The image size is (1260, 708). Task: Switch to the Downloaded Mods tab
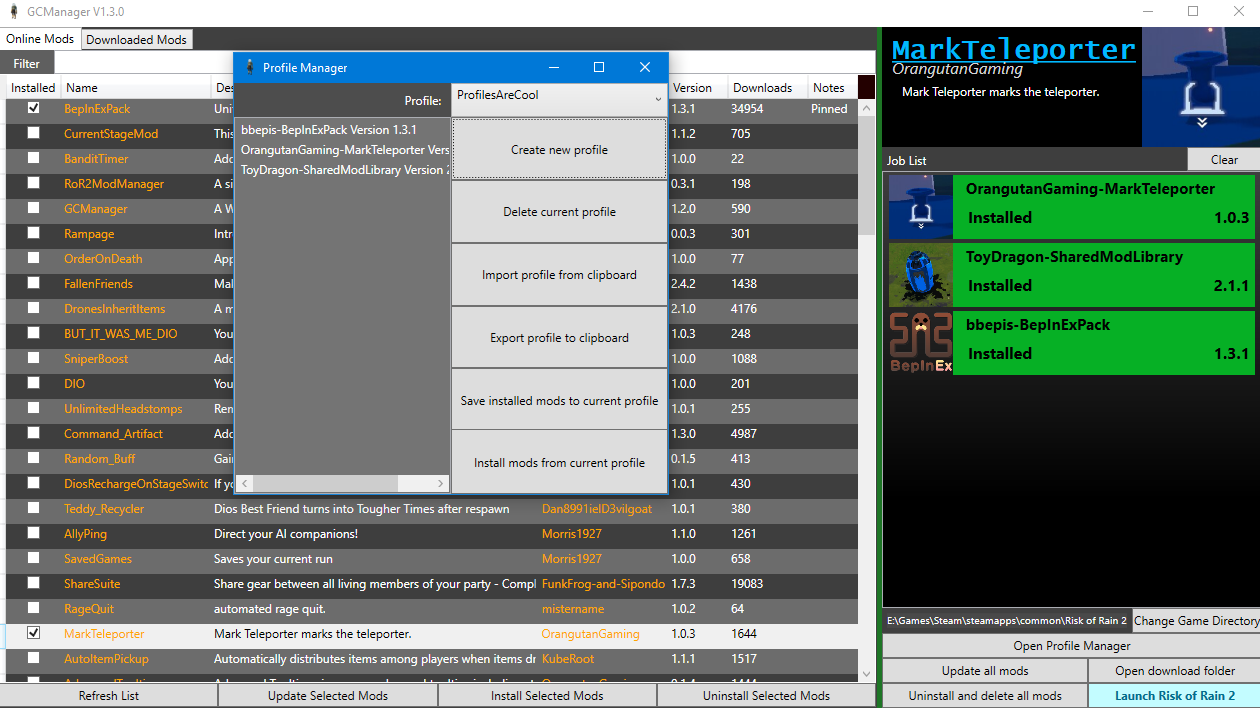click(x=136, y=40)
